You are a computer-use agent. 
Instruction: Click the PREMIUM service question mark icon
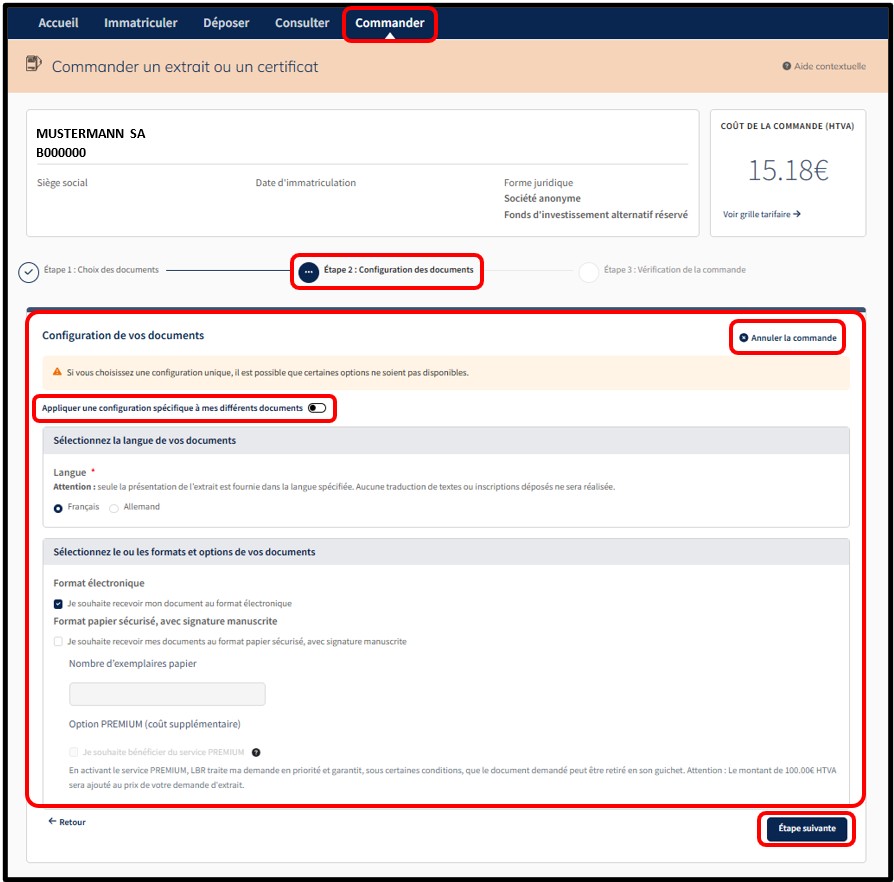pos(256,752)
